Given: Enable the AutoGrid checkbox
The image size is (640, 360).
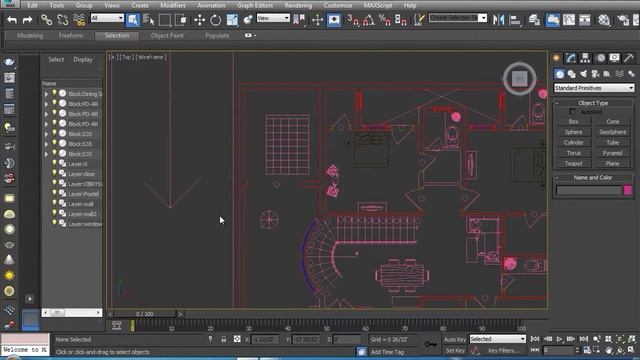Looking at the screenshot, I should 573,112.
